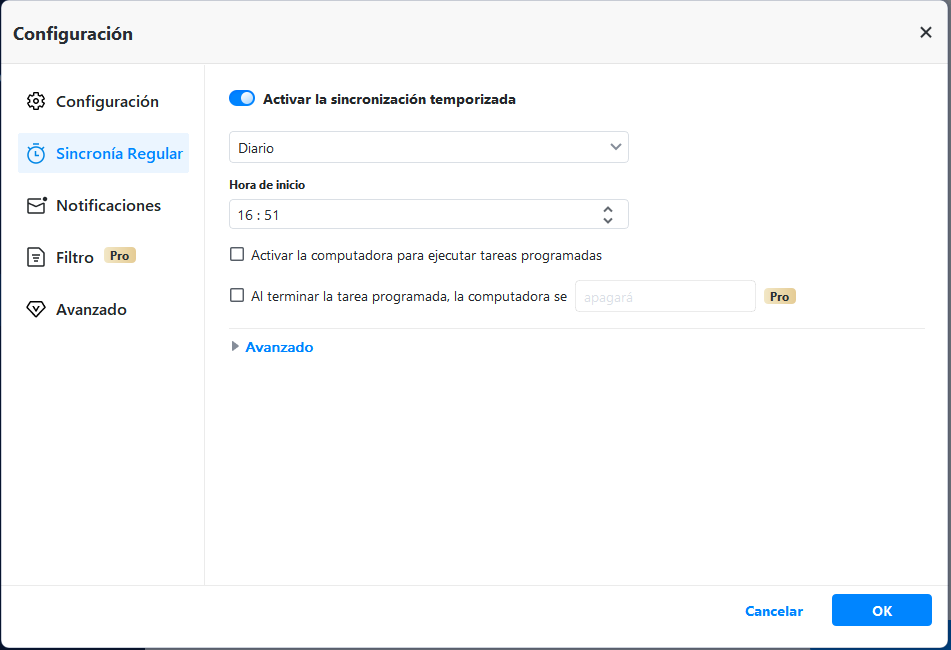This screenshot has height=650, width=951.
Task: Expand the Avanzado disclosure triangle
Action: (236, 347)
